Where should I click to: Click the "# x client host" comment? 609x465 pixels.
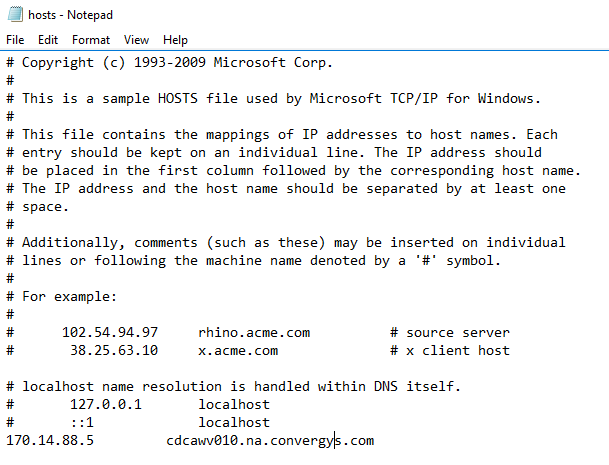(450, 351)
